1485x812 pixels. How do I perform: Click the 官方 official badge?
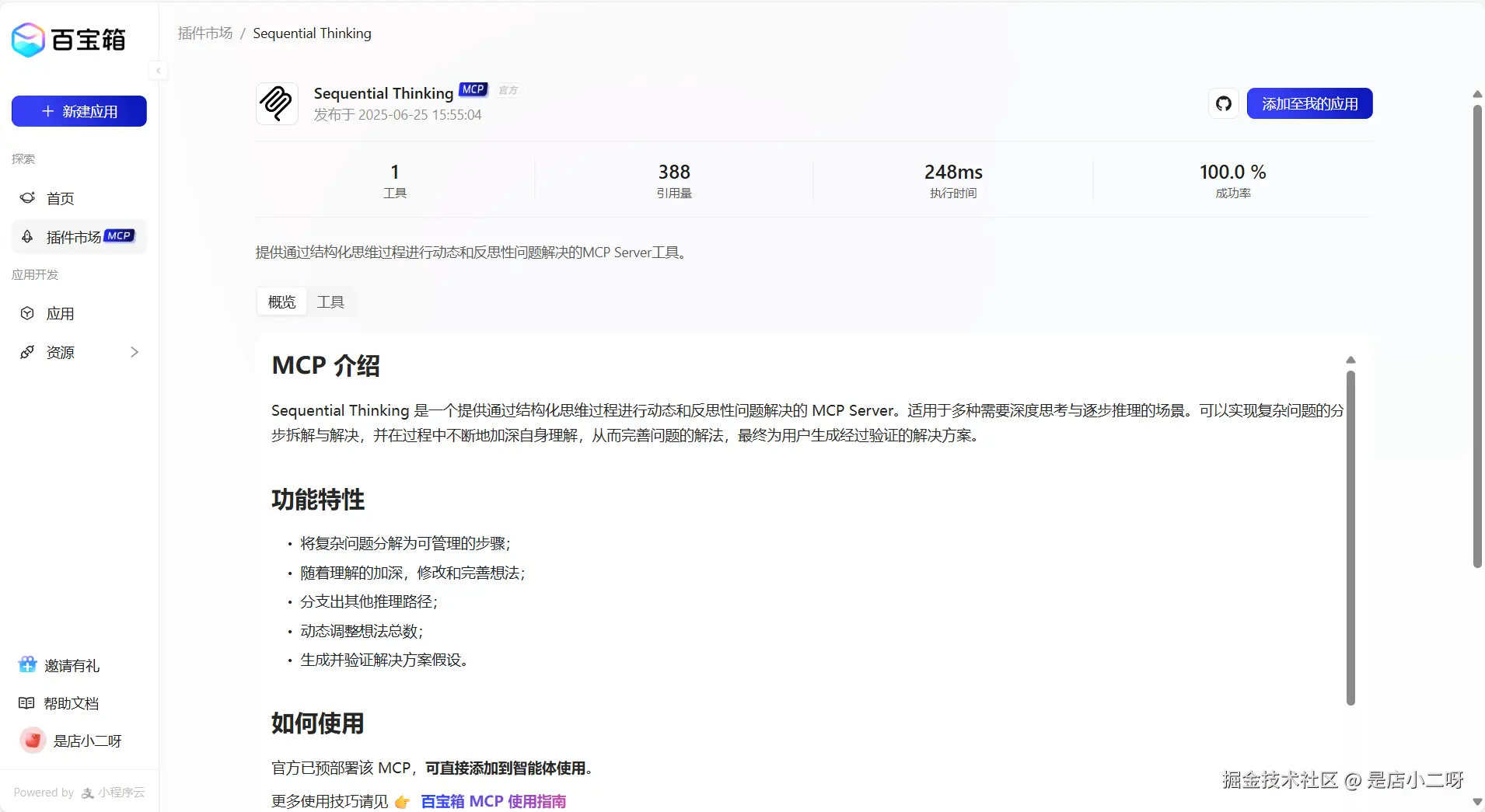pyautogui.click(x=508, y=90)
